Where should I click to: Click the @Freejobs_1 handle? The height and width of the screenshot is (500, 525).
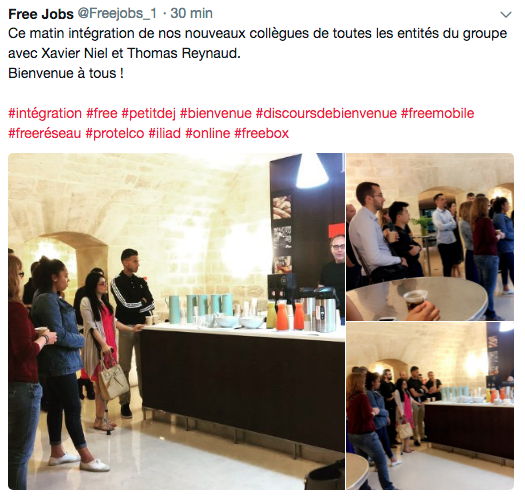click(117, 14)
